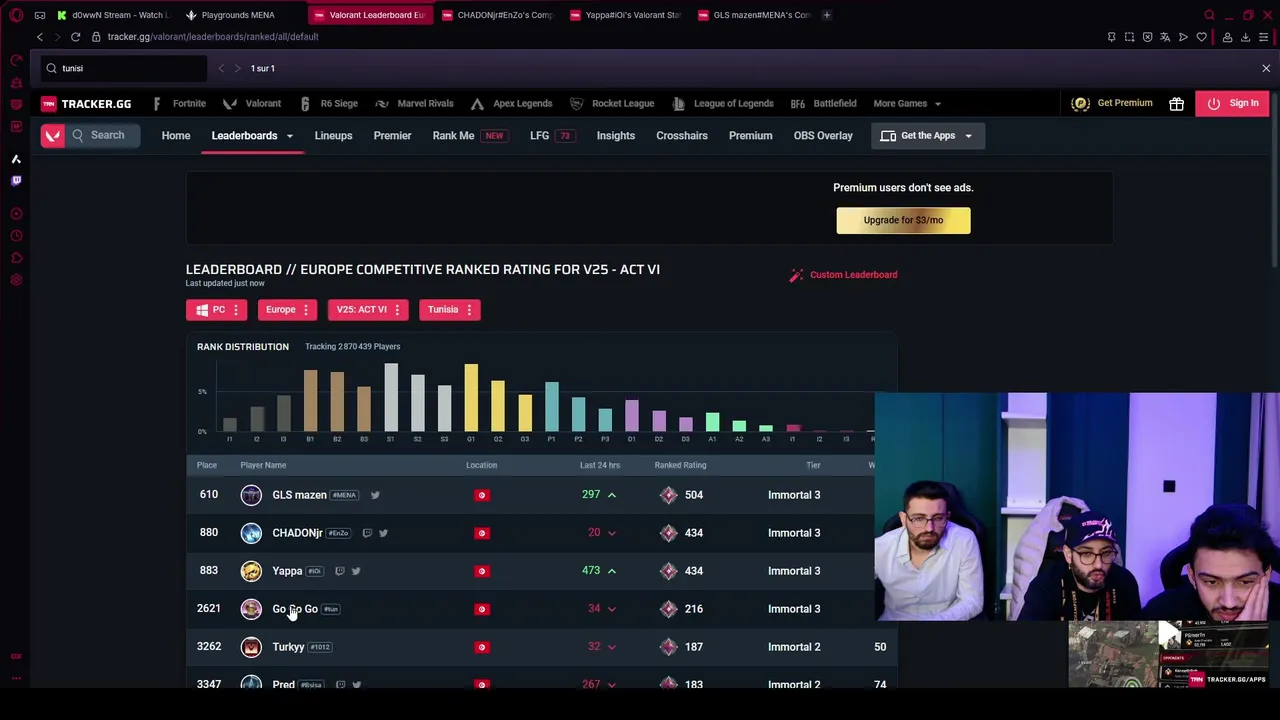Open the Go Go Go player profile
This screenshot has height=720, width=1280.
point(295,609)
